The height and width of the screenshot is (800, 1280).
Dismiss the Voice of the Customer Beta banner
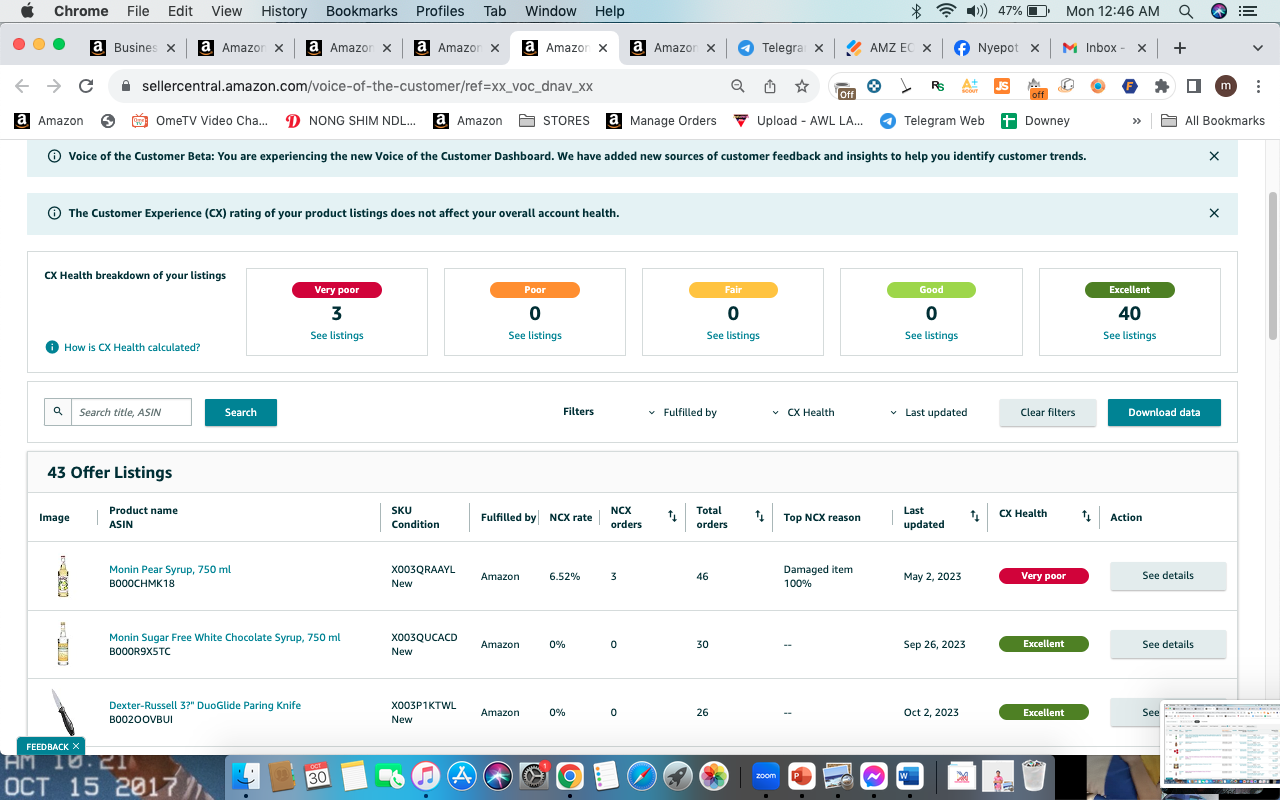point(1214,156)
